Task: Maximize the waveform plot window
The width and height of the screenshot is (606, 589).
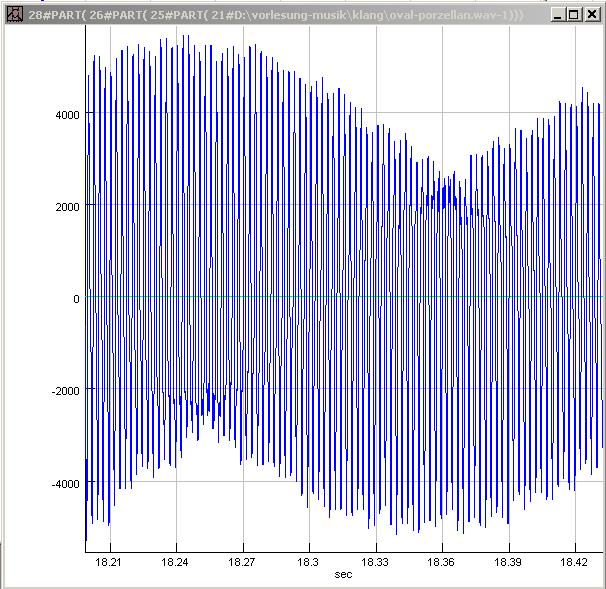Action: (x=574, y=15)
